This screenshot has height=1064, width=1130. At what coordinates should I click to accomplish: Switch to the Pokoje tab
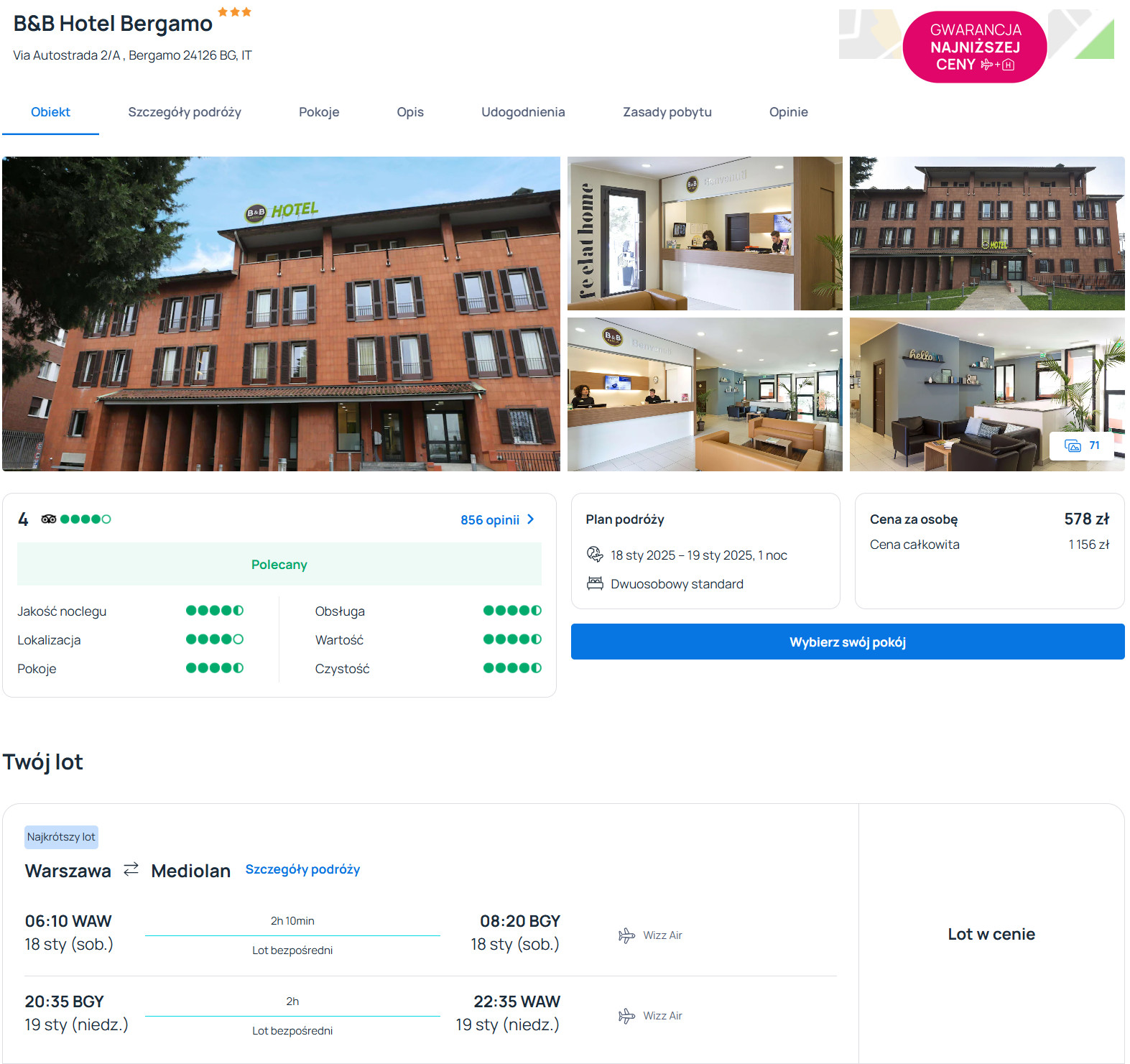319,112
